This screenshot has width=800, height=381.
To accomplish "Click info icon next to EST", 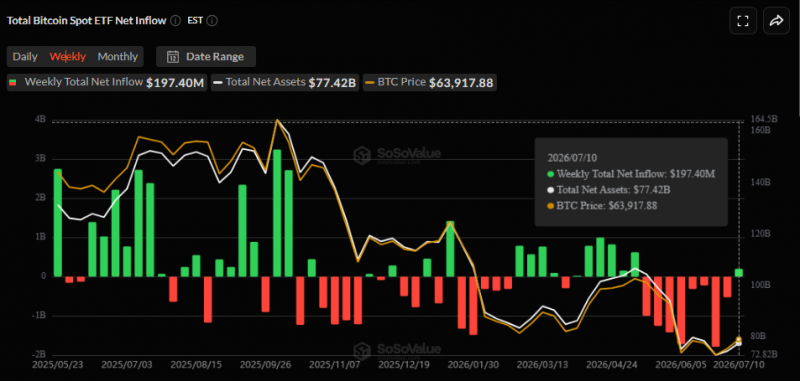I will [x=213, y=21].
